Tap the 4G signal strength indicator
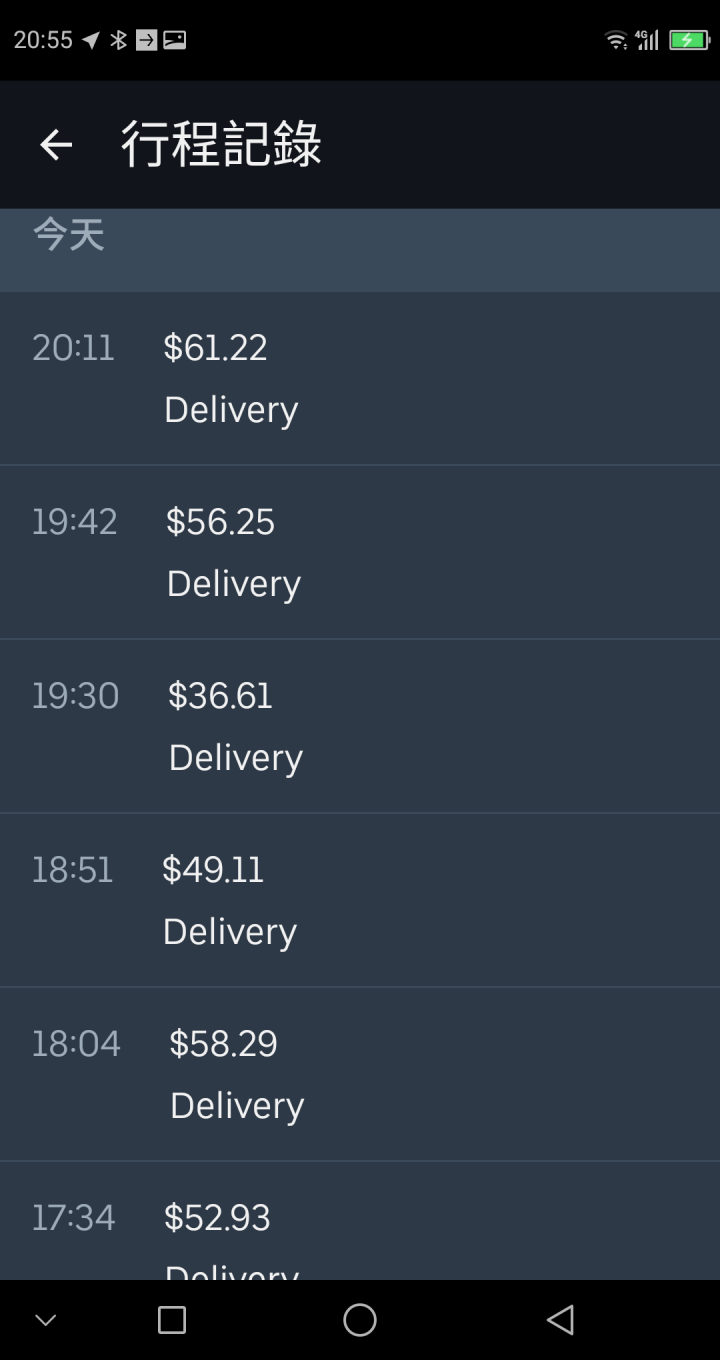 [647, 40]
